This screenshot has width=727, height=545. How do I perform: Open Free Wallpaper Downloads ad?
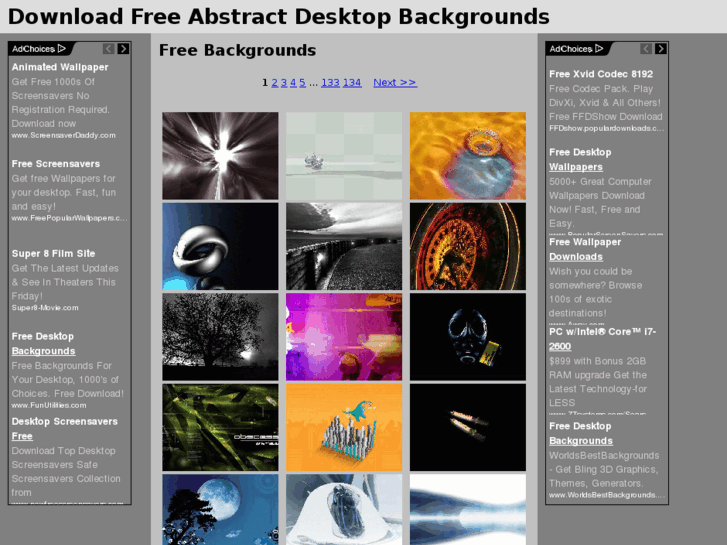click(x=585, y=250)
